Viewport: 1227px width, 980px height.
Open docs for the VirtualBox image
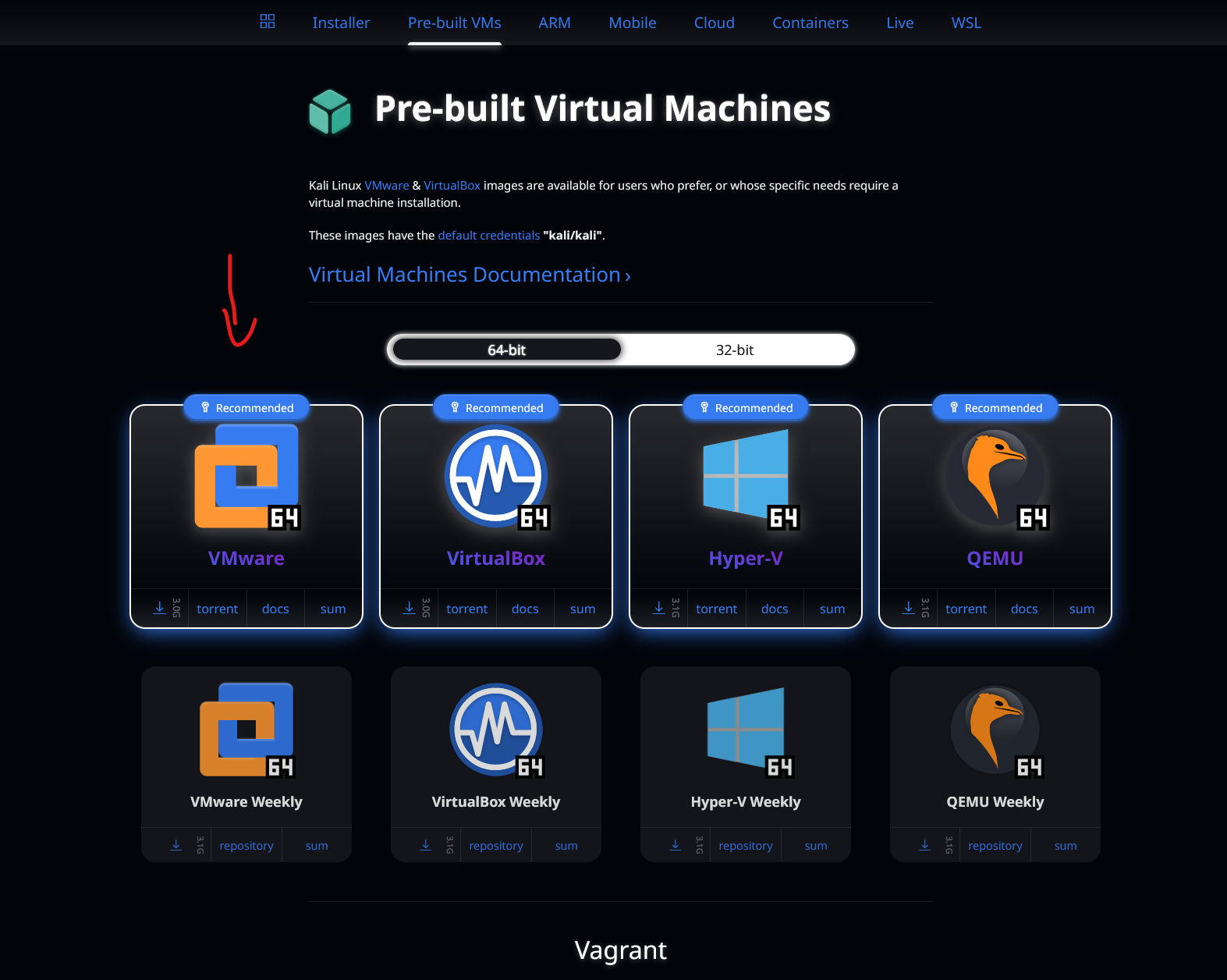(525, 609)
